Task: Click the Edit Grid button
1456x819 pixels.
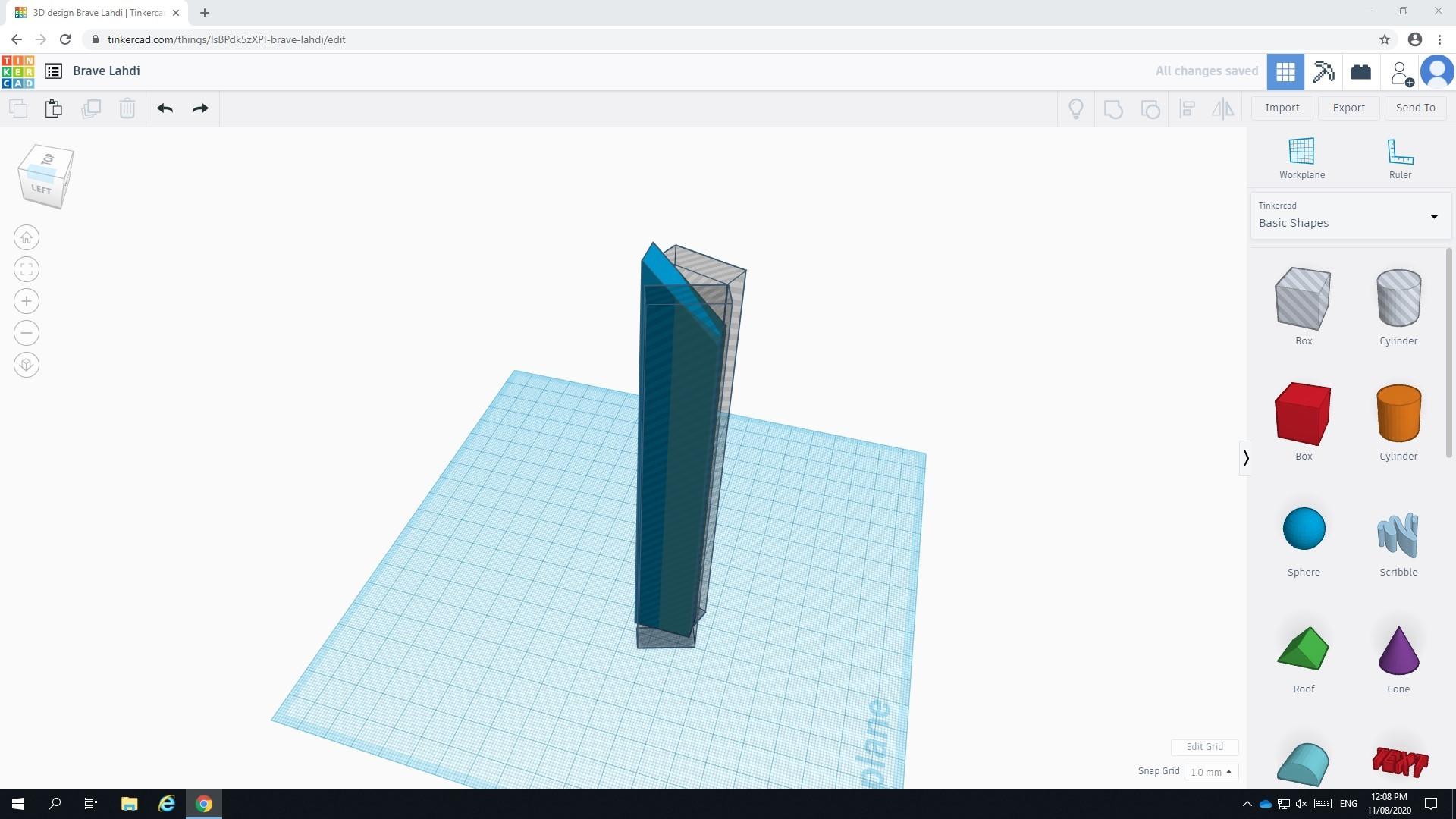Action: coord(1204,747)
